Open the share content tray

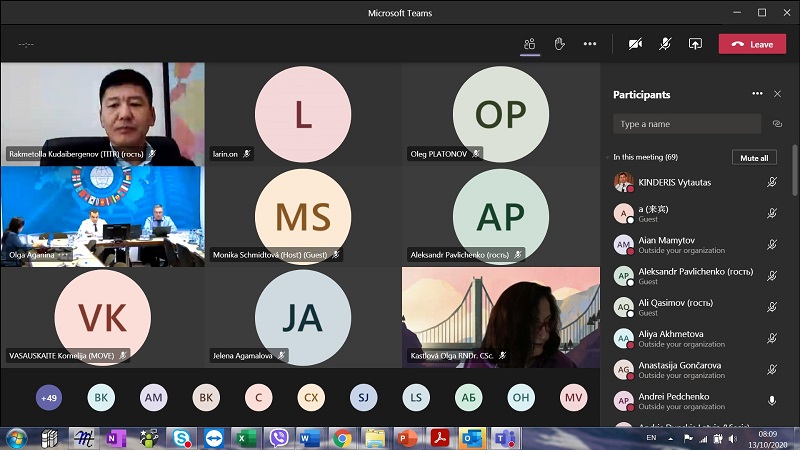tap(696, 44)
